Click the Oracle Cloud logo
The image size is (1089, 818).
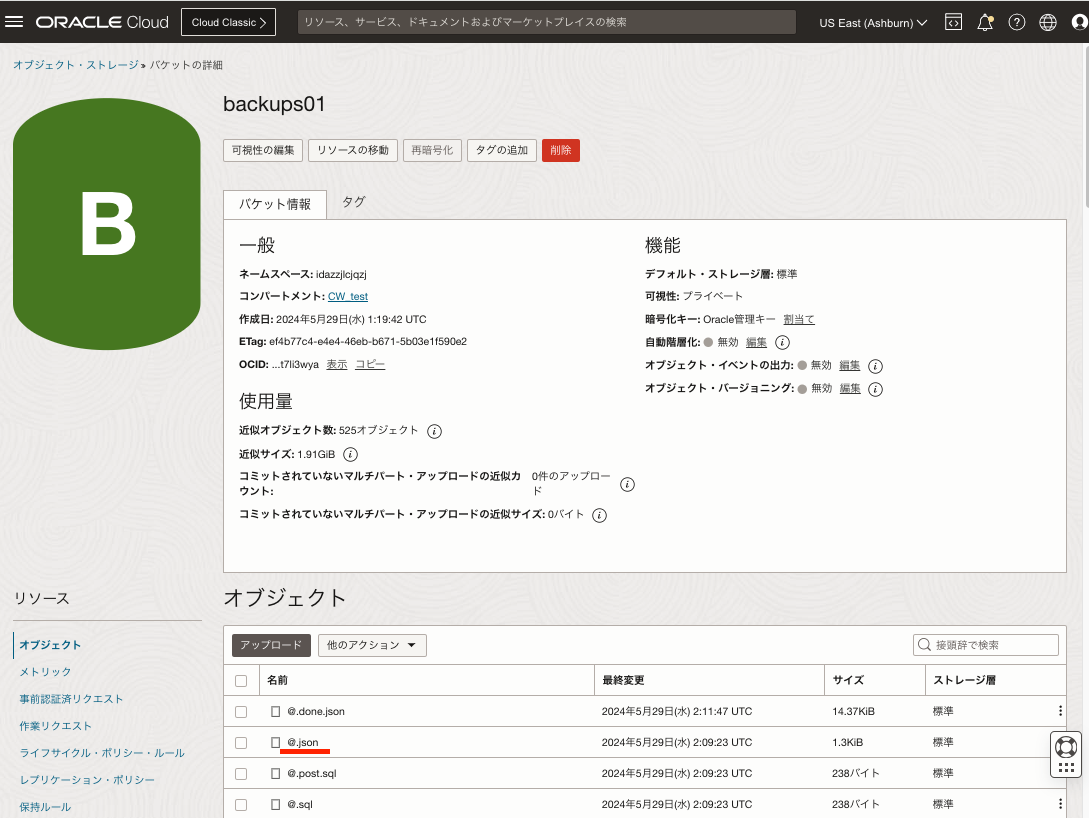pyautogui.click(x=102, y=22)
